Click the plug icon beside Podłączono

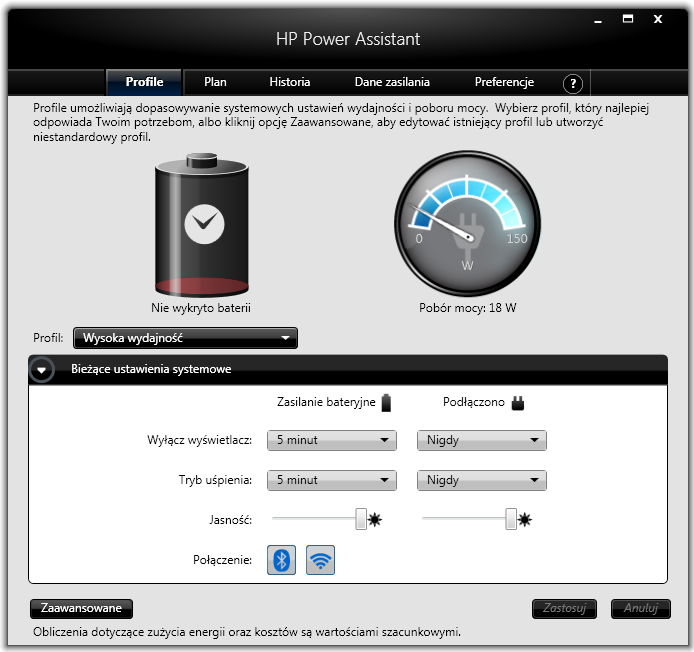tap(518, 403)
